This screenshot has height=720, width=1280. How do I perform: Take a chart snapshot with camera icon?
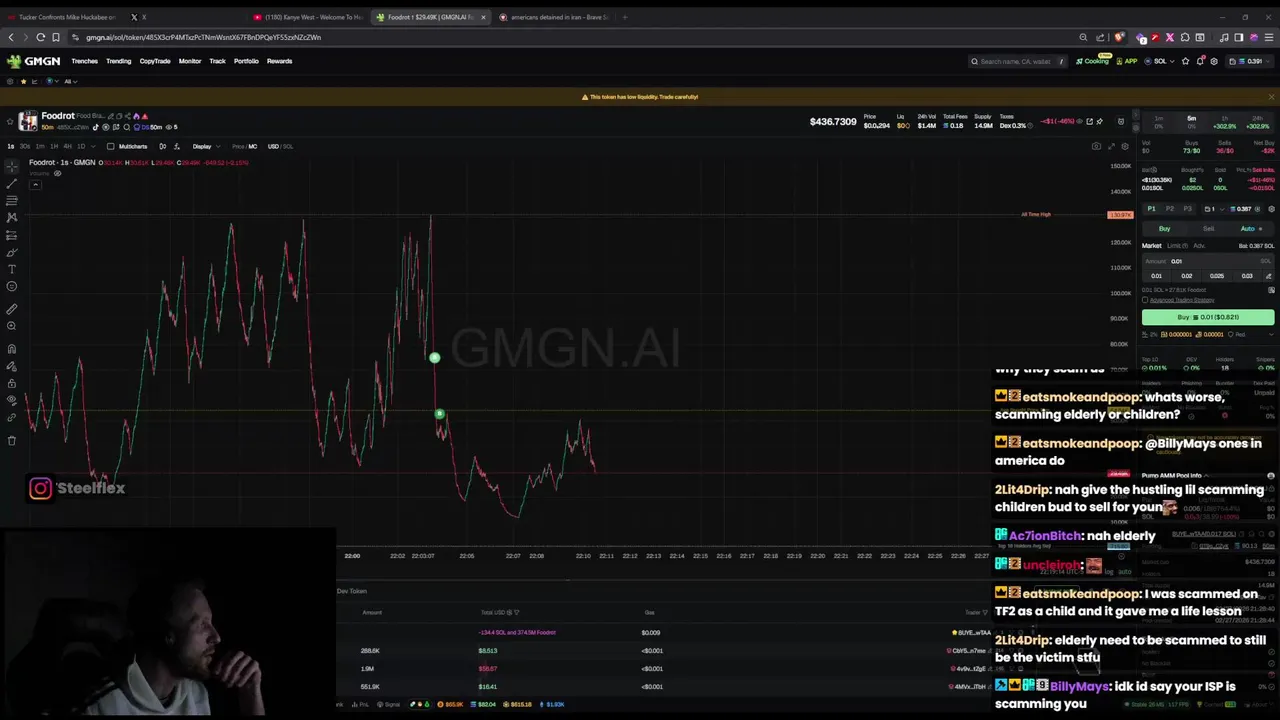point(1096,146)
